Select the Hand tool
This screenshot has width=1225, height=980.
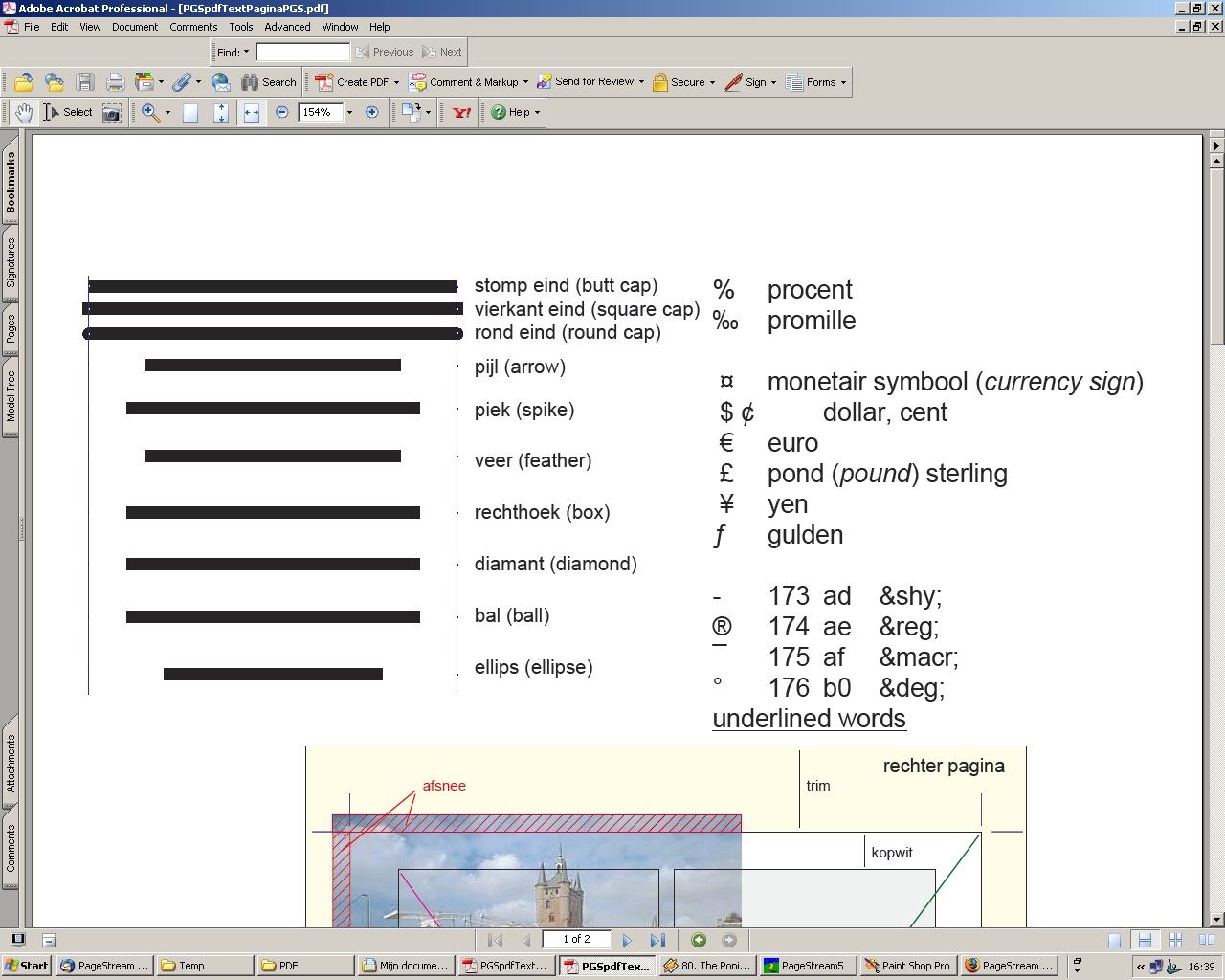tap(24, 113)
